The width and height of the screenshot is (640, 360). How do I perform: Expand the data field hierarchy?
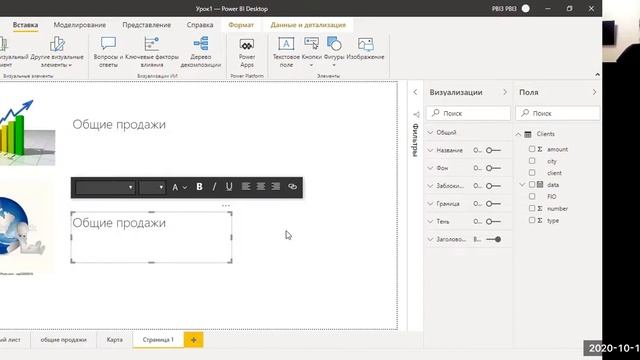pos(522,184)
